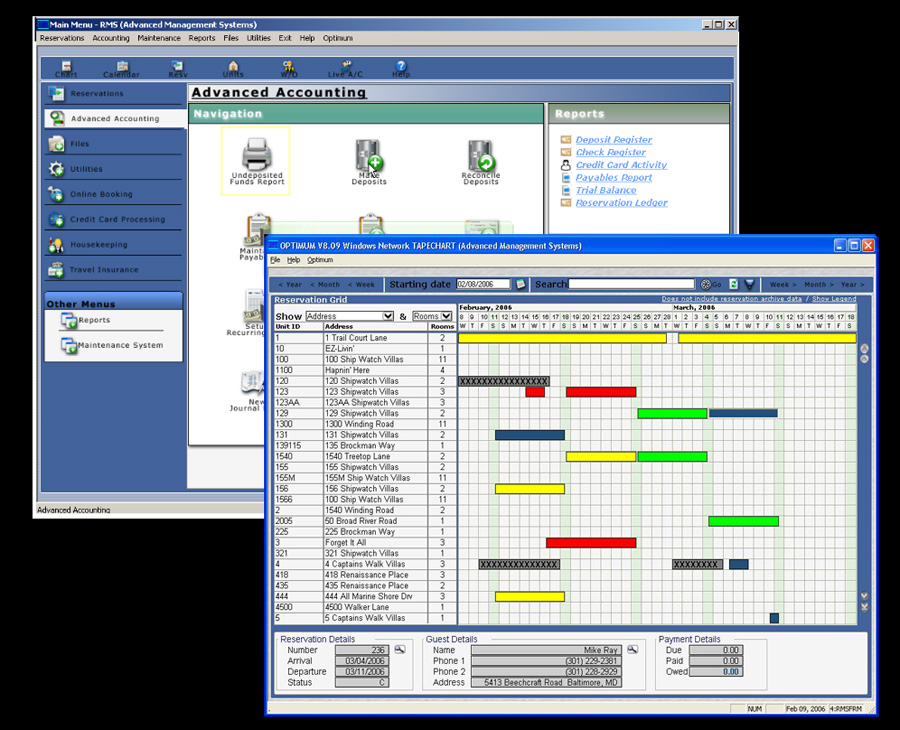Open the Maintenance menu in Main Menu
Viewport: 900px width, 730px height.
pyautogui.click(x=159, y=38)
